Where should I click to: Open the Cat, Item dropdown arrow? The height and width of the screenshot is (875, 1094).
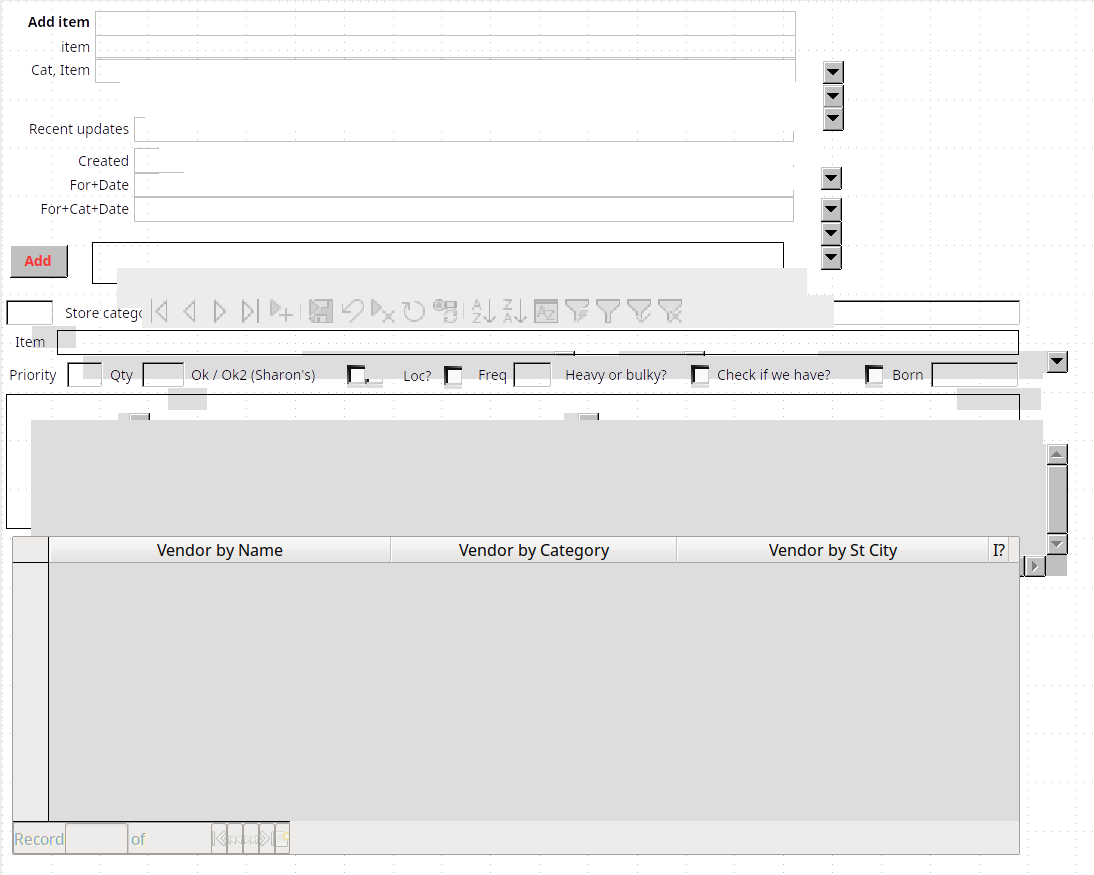pos(833,72)
